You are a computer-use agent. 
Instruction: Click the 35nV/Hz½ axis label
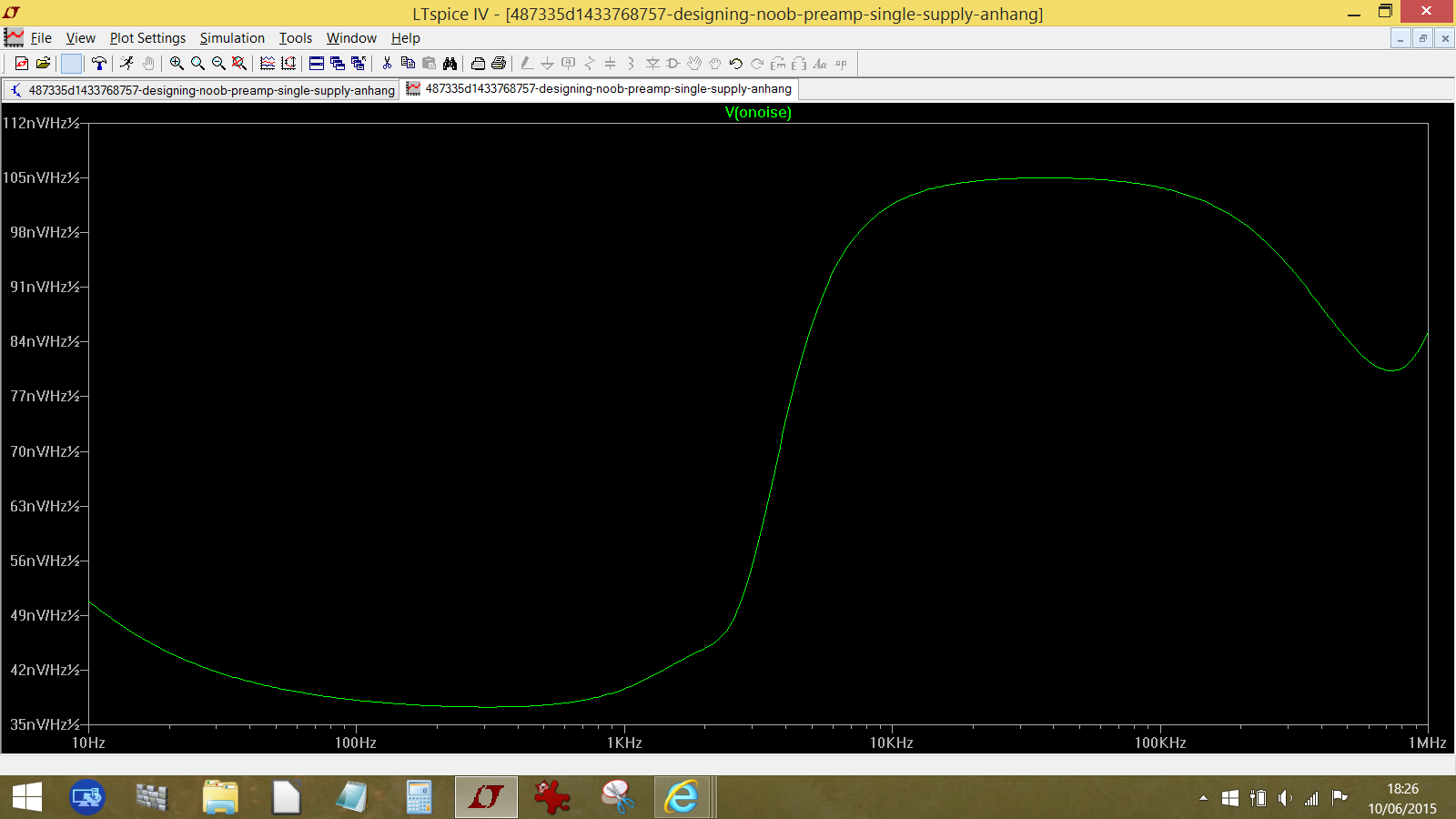tap(45, 724)
